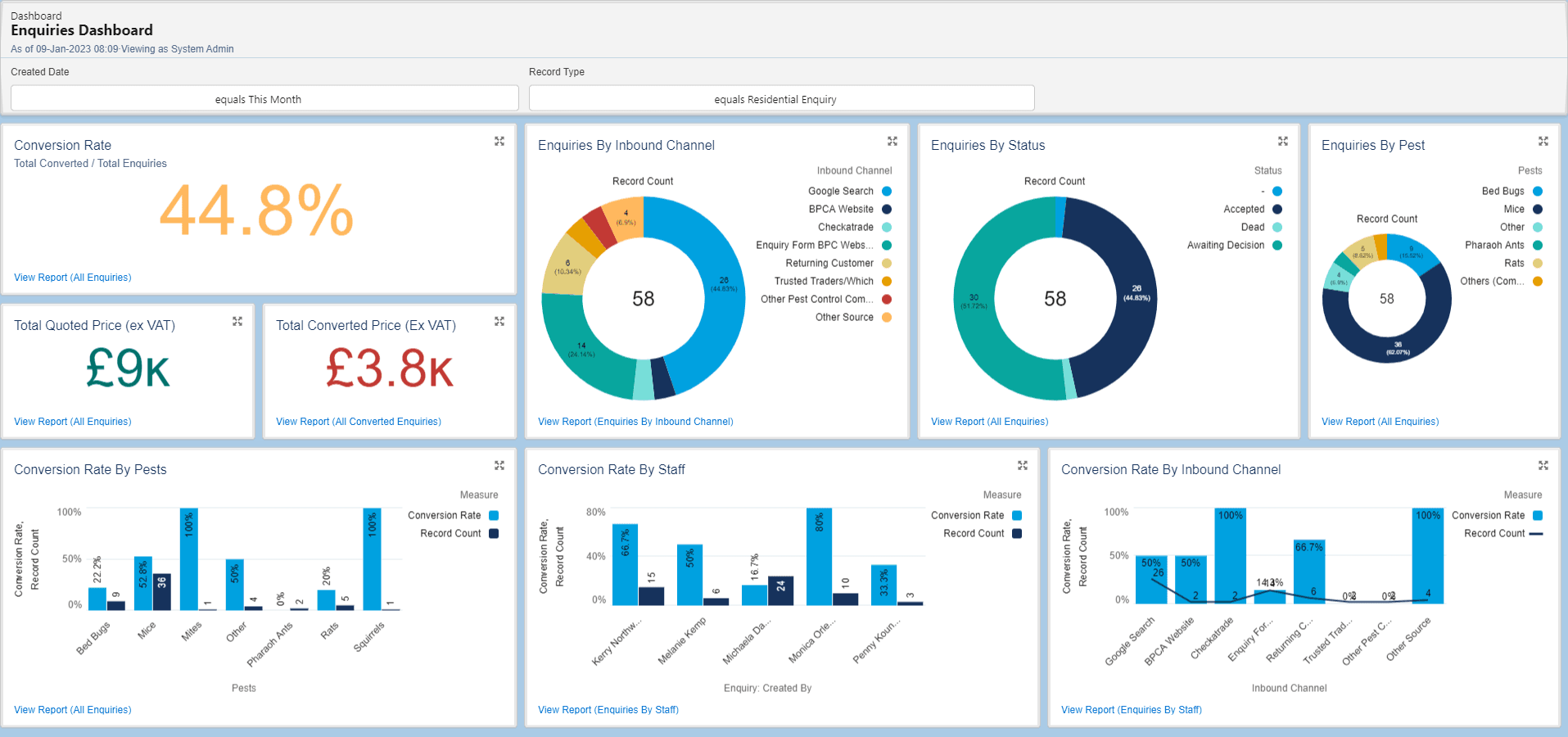Expand the Enquiries By Status chart
Viewport: 1568px width, 737px height.
pos(1283,142)
